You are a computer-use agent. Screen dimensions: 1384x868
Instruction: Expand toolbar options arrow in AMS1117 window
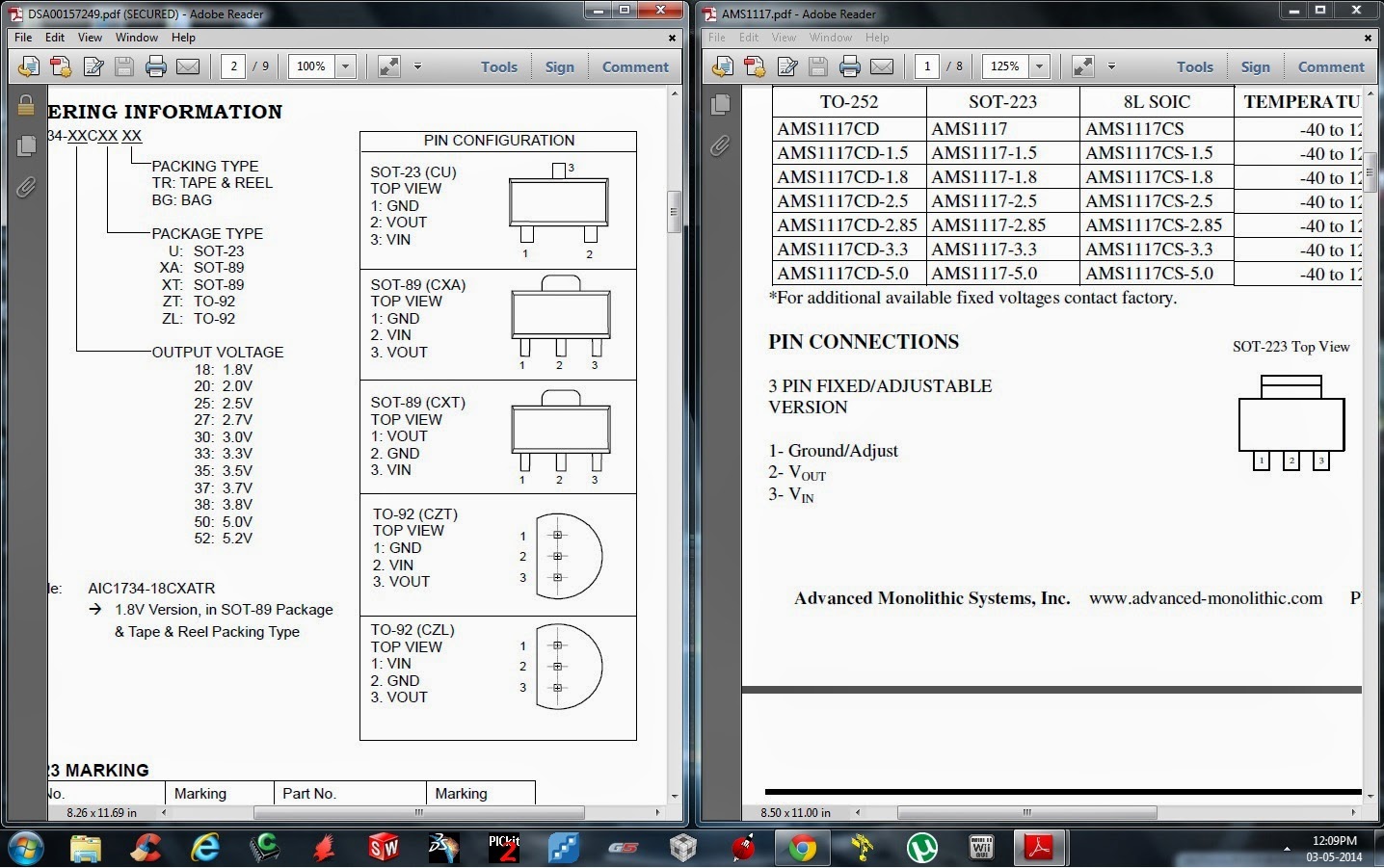1111,66
